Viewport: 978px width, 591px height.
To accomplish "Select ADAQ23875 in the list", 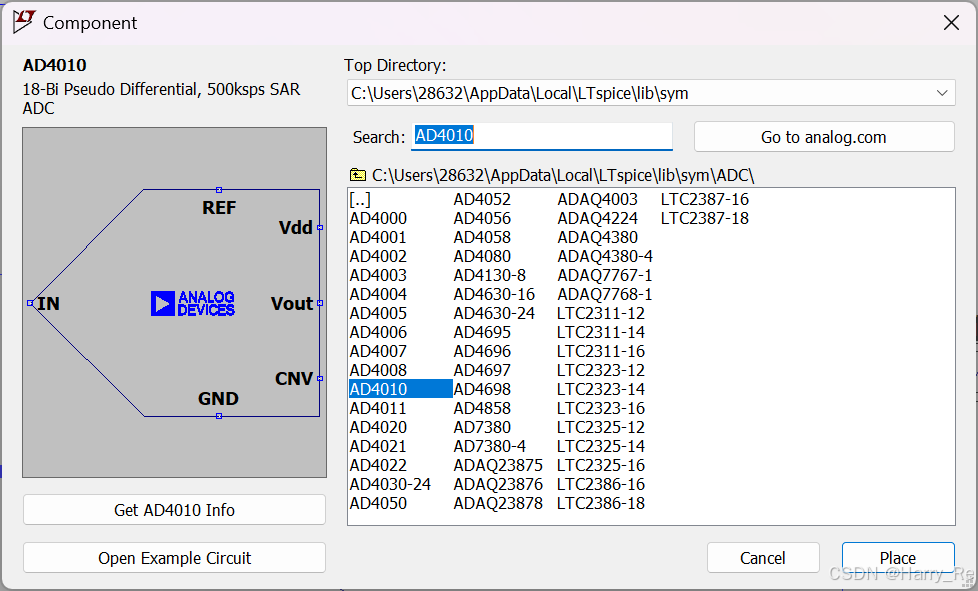I will (x=498, y=466).
